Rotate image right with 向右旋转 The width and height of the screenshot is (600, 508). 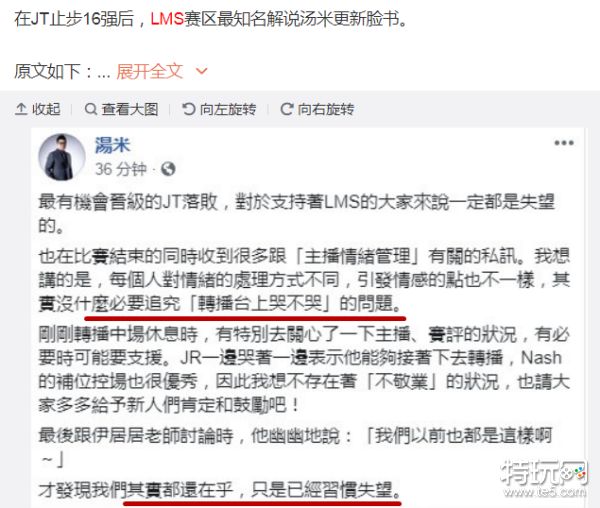coord(317,109)
